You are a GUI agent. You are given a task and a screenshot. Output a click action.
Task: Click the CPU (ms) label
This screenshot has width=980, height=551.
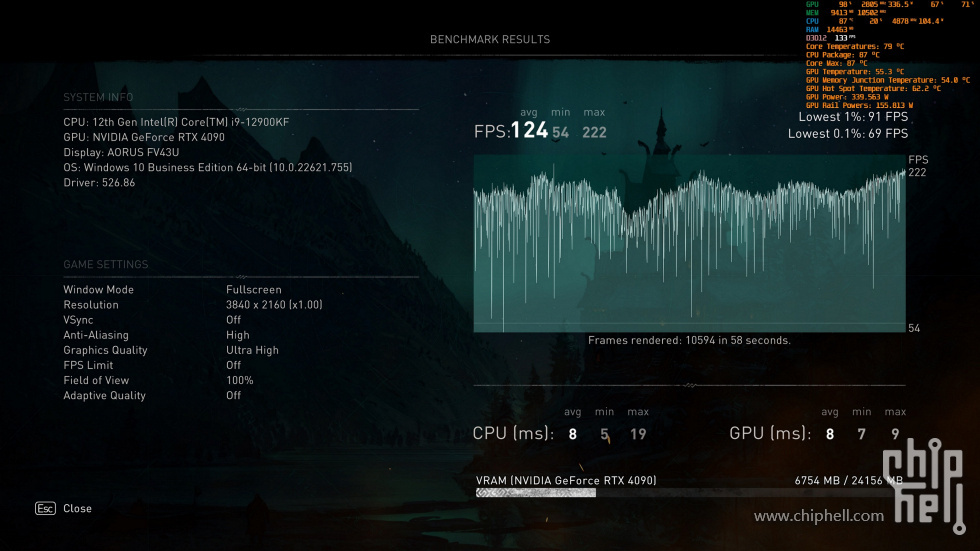[x=513, y=434]
